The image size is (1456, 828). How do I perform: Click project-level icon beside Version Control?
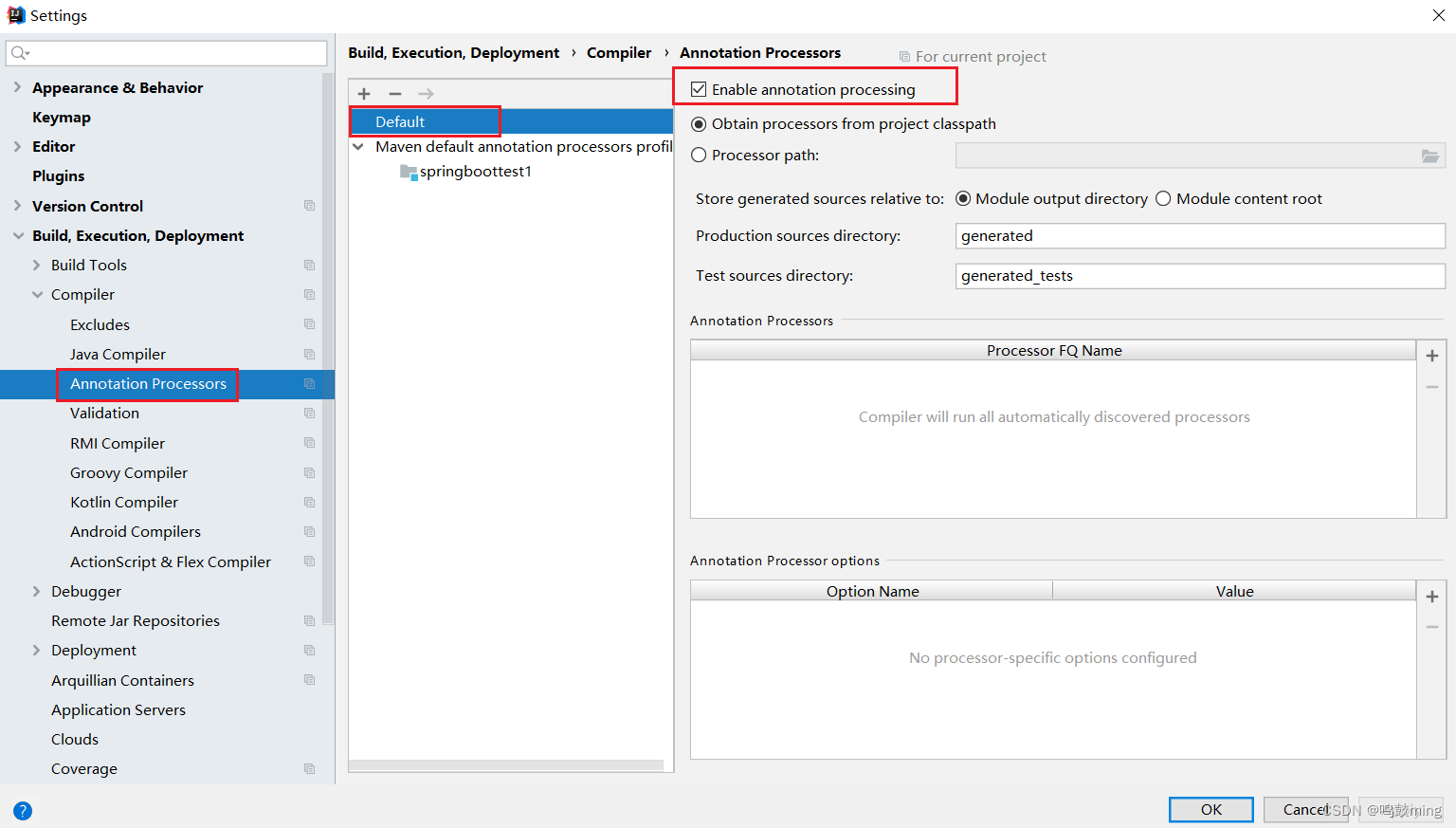pos(309,206)
